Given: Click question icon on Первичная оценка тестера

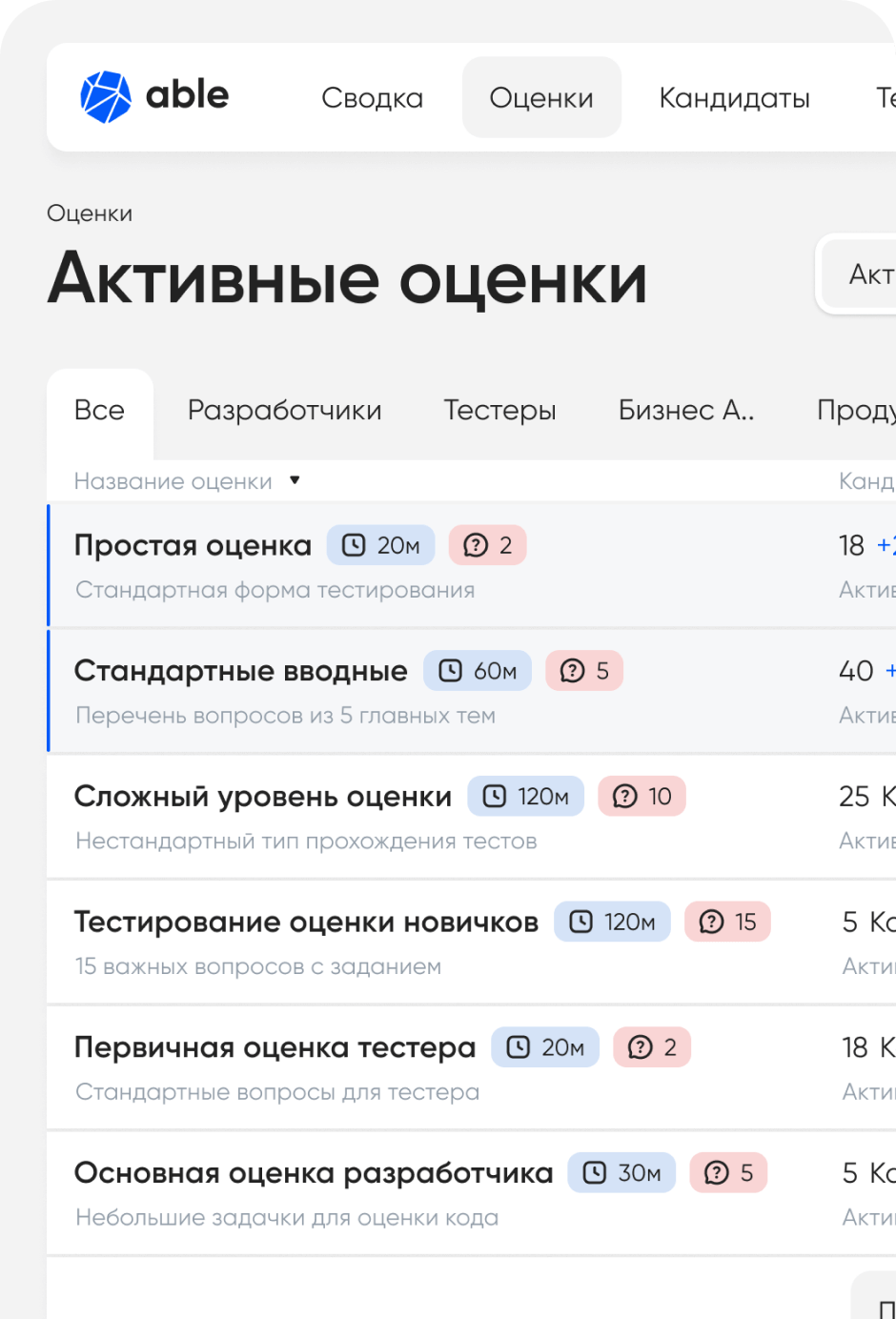Looking at the screenshot, I should pyautogui.click(x=640, y=1047).
